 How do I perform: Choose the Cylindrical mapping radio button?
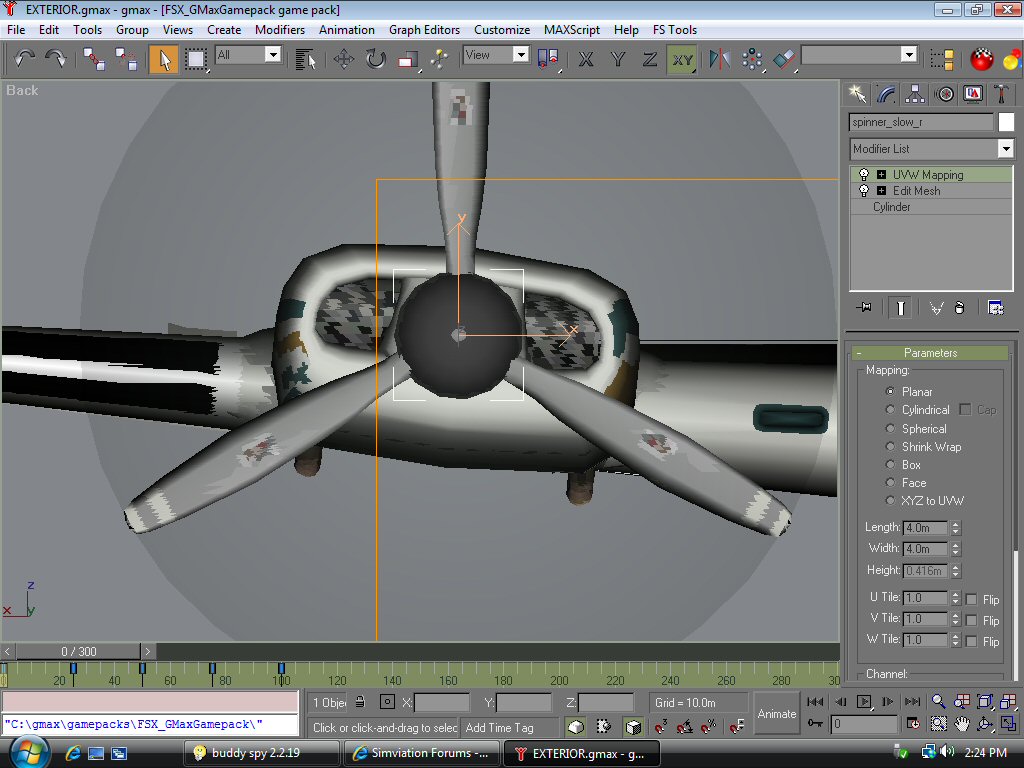[891, 410]
